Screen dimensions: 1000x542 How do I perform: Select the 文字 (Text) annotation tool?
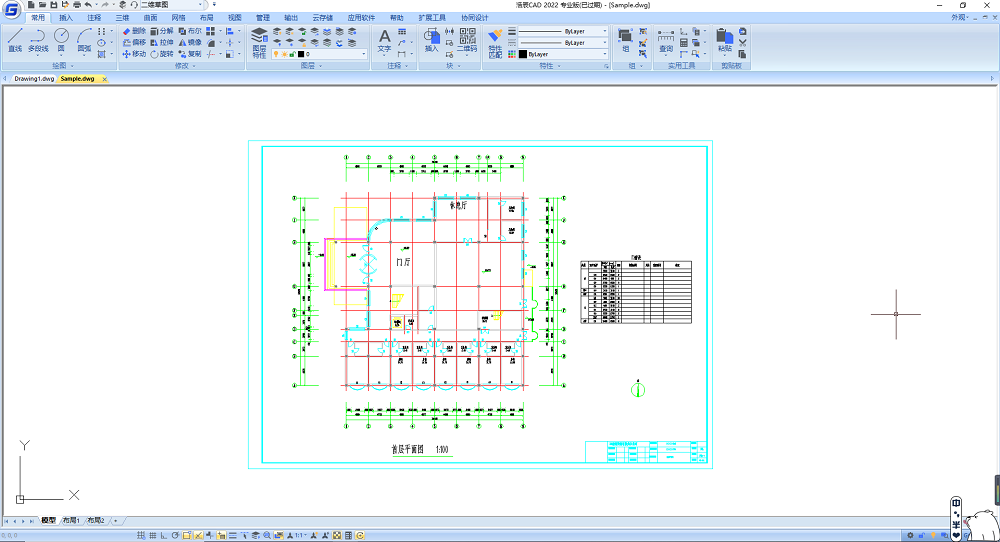tap(385, 40)
